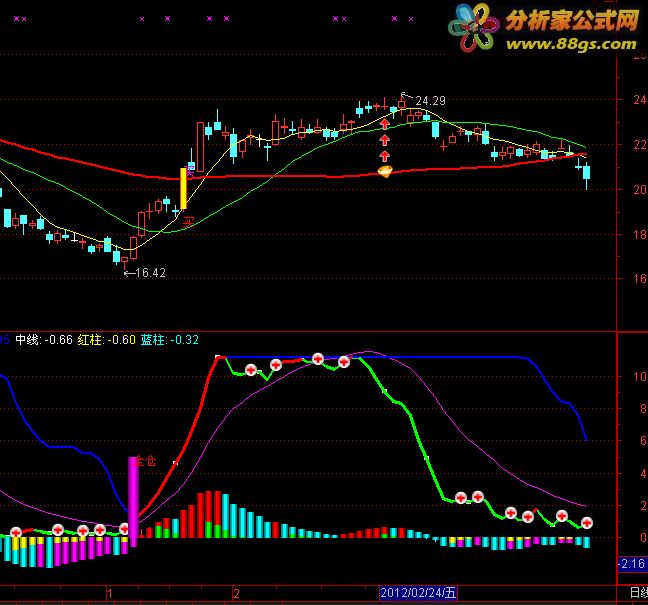Click the 24 price axis label
Image resolution: width=648 pixels, height=605 pixels.
pyautogui.click(x=639, y=100)
